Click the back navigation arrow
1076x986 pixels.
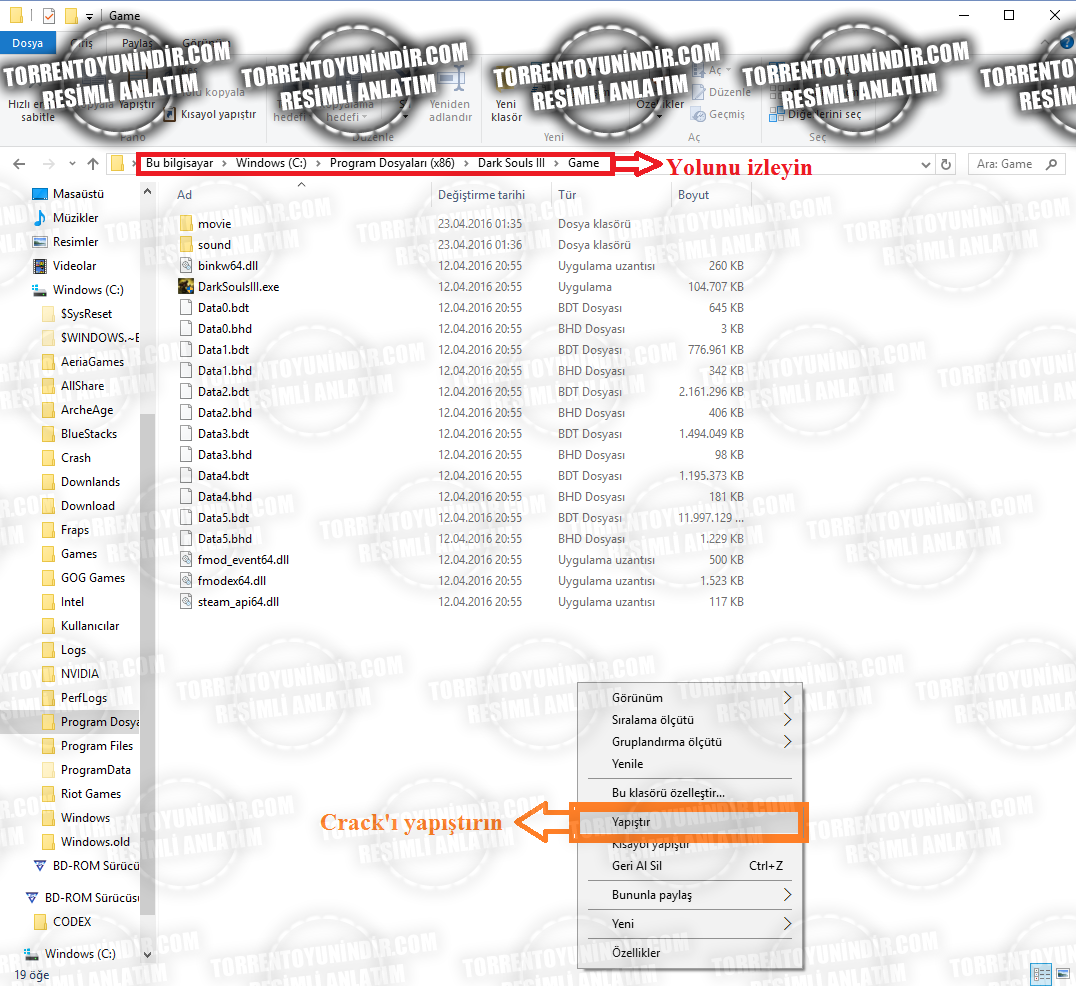click(19, 164)
